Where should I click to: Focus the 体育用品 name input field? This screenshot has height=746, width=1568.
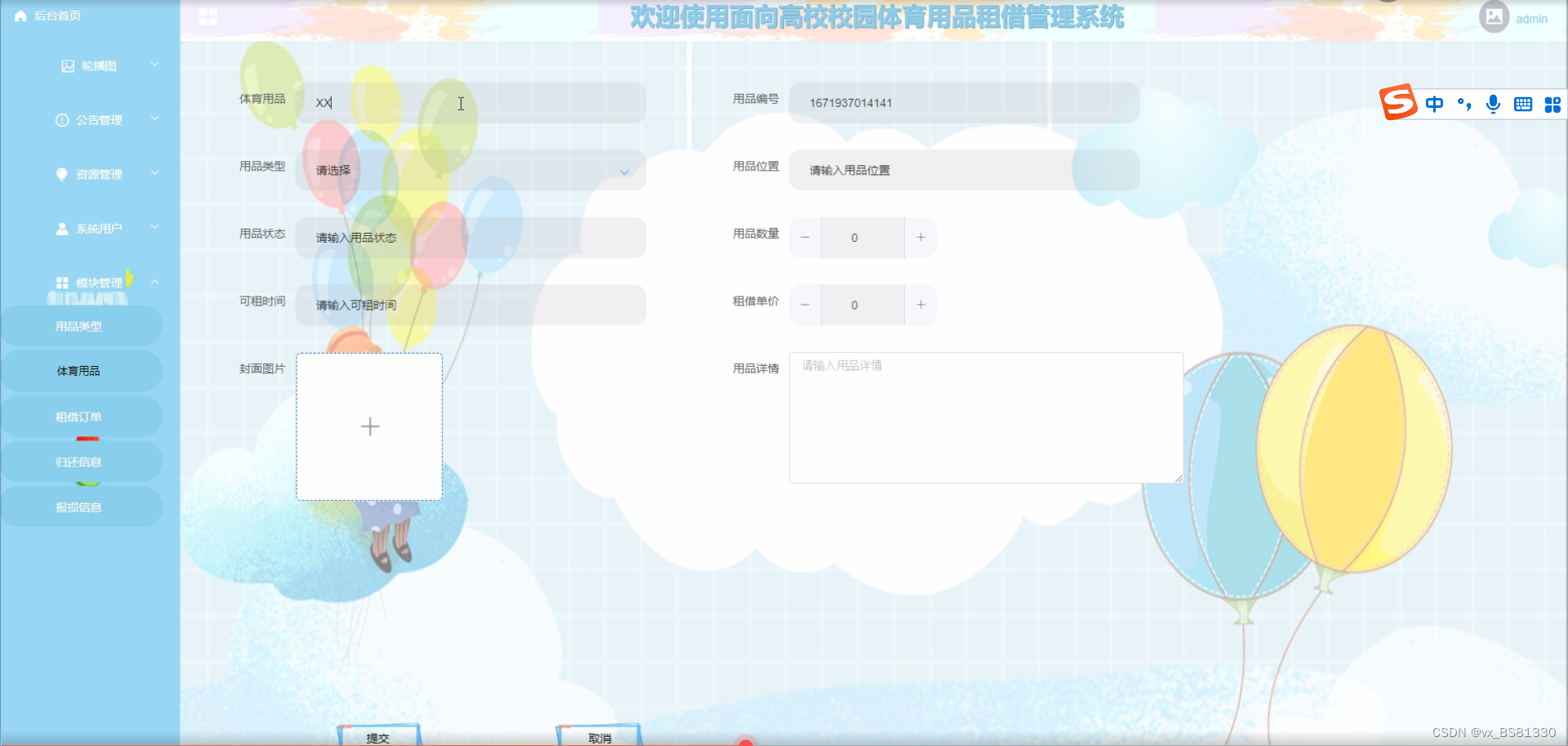point(471,103)
